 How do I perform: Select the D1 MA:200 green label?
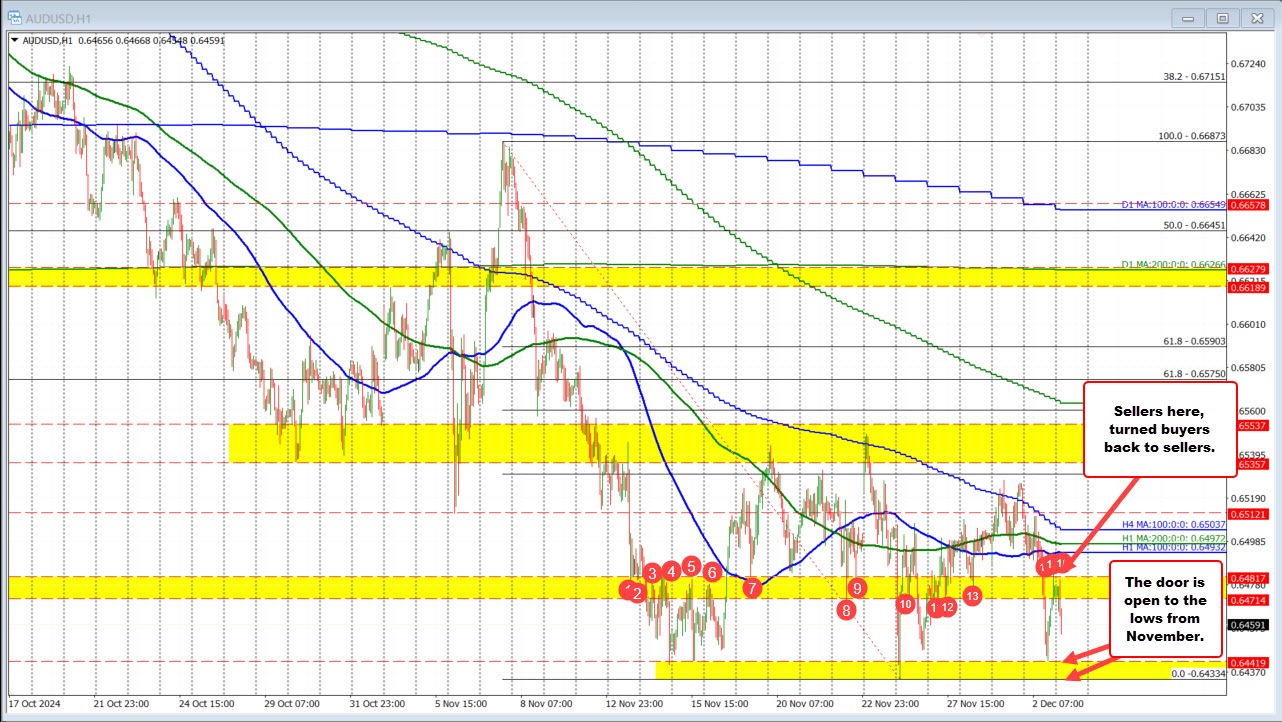(x=1175, y=262)
